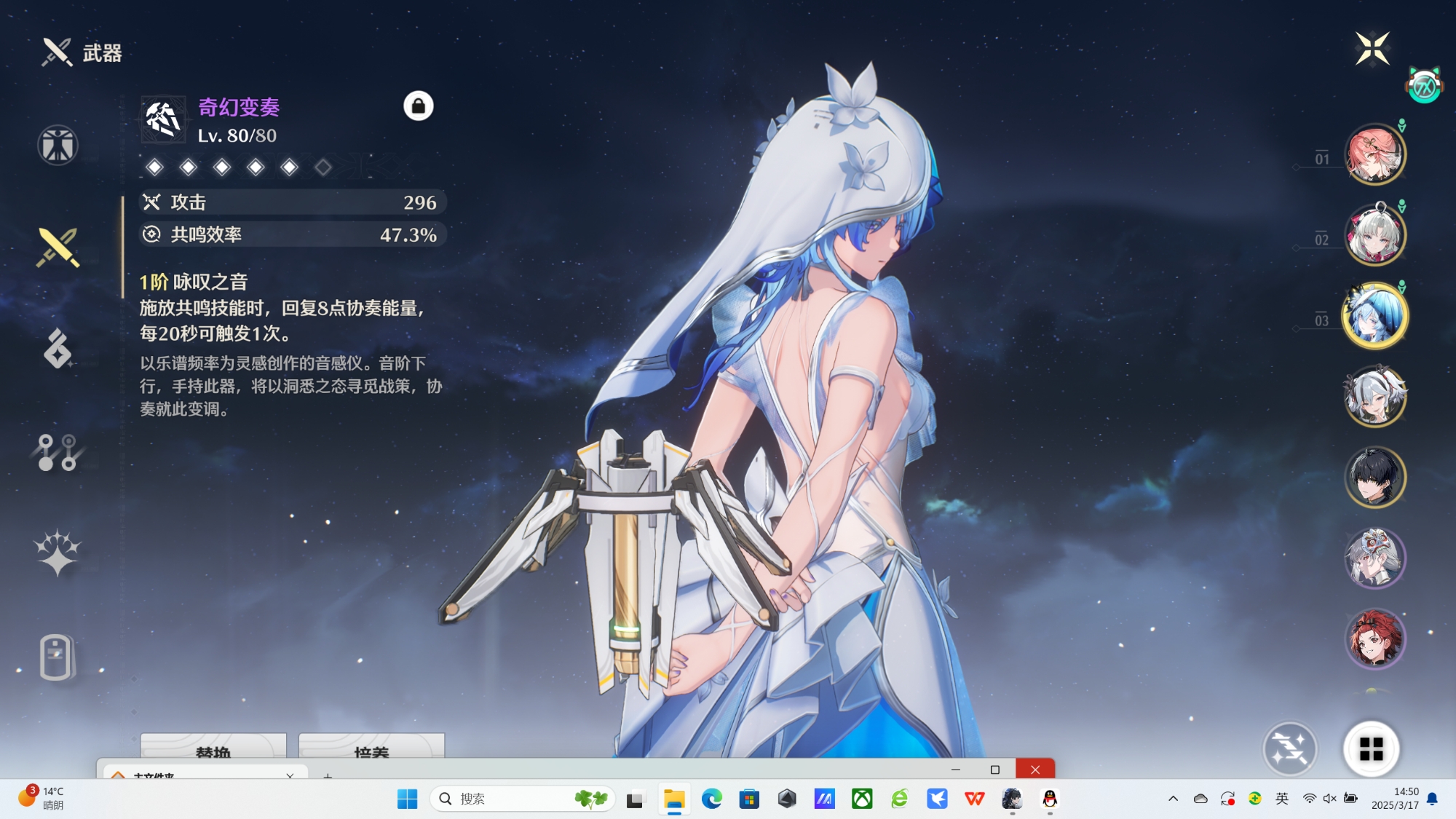Viewport: 1456px width, 819px height.
Task: Open the character profile card tab at bottom
Action: tap(58, 657)
